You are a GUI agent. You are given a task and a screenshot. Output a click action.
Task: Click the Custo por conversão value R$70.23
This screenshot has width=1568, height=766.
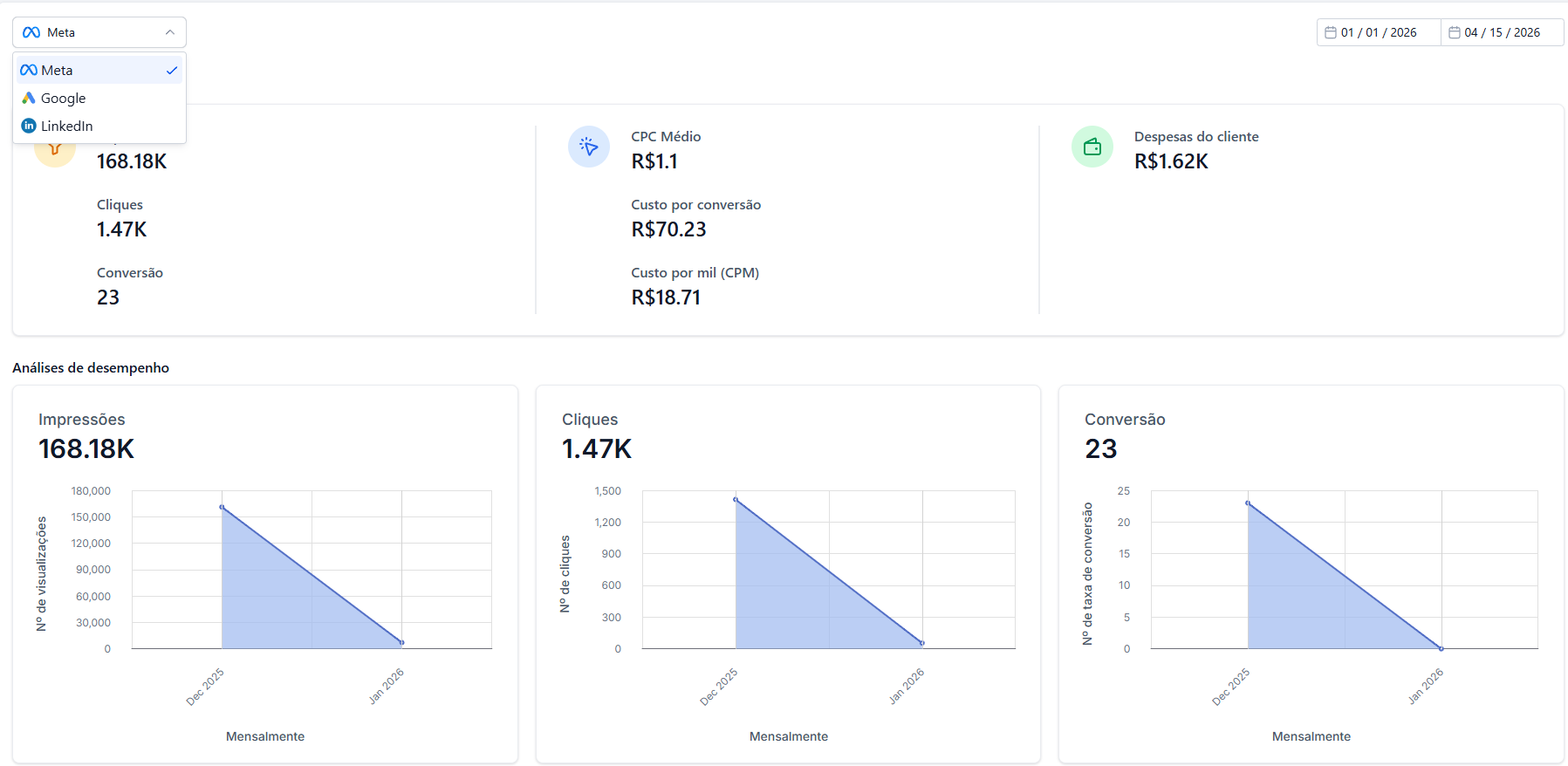[668, 229]
